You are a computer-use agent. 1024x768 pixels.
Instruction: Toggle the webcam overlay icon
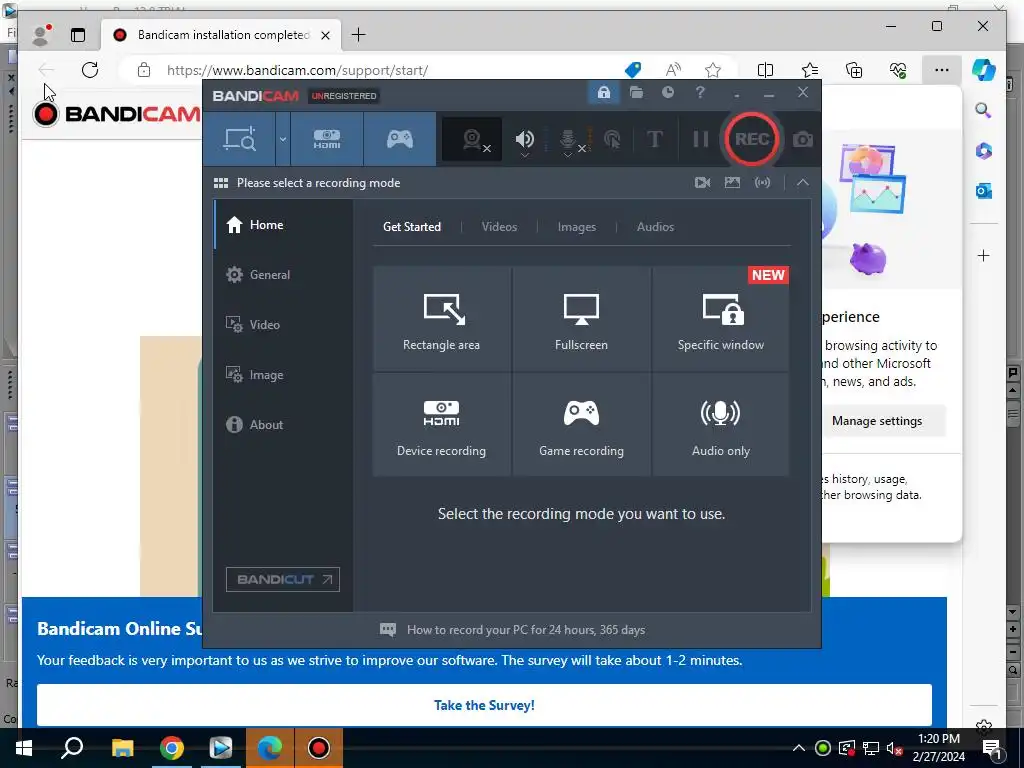(472, 139)
